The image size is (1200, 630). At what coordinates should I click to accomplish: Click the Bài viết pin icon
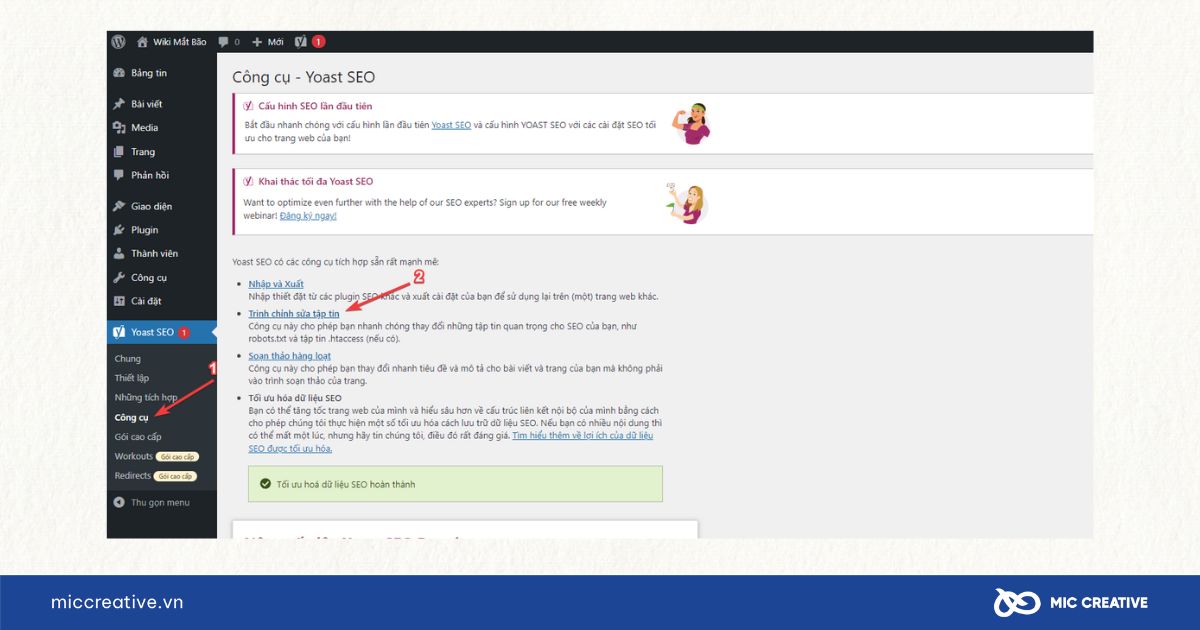click(x=119, y=104)
